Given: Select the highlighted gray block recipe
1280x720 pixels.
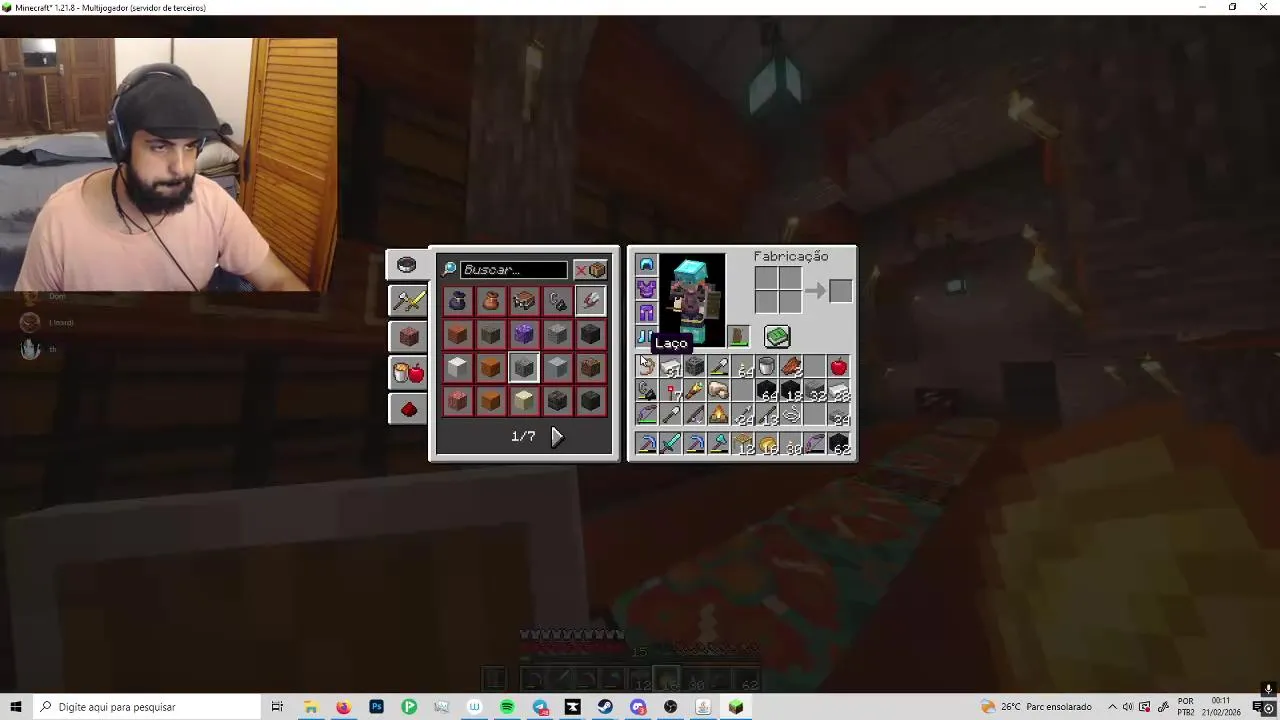Looking at the screenshot, I should click(x=524, y=368).
